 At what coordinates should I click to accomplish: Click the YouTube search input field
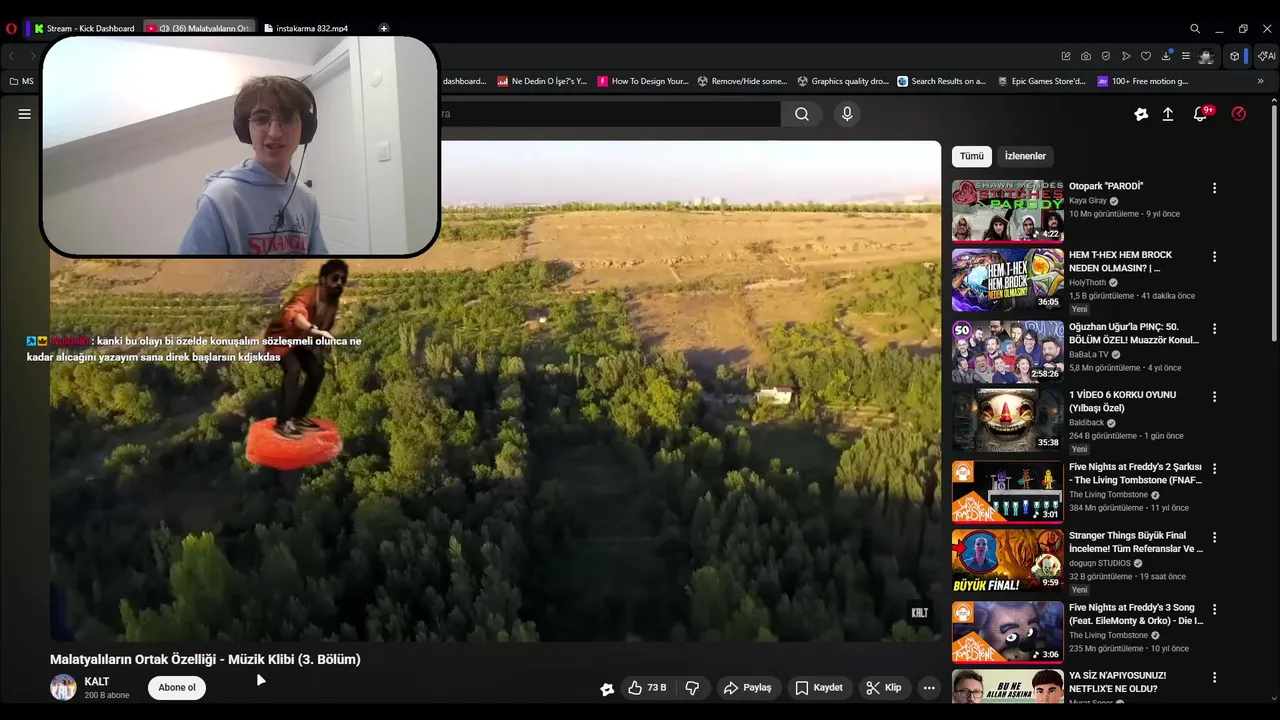610,114
